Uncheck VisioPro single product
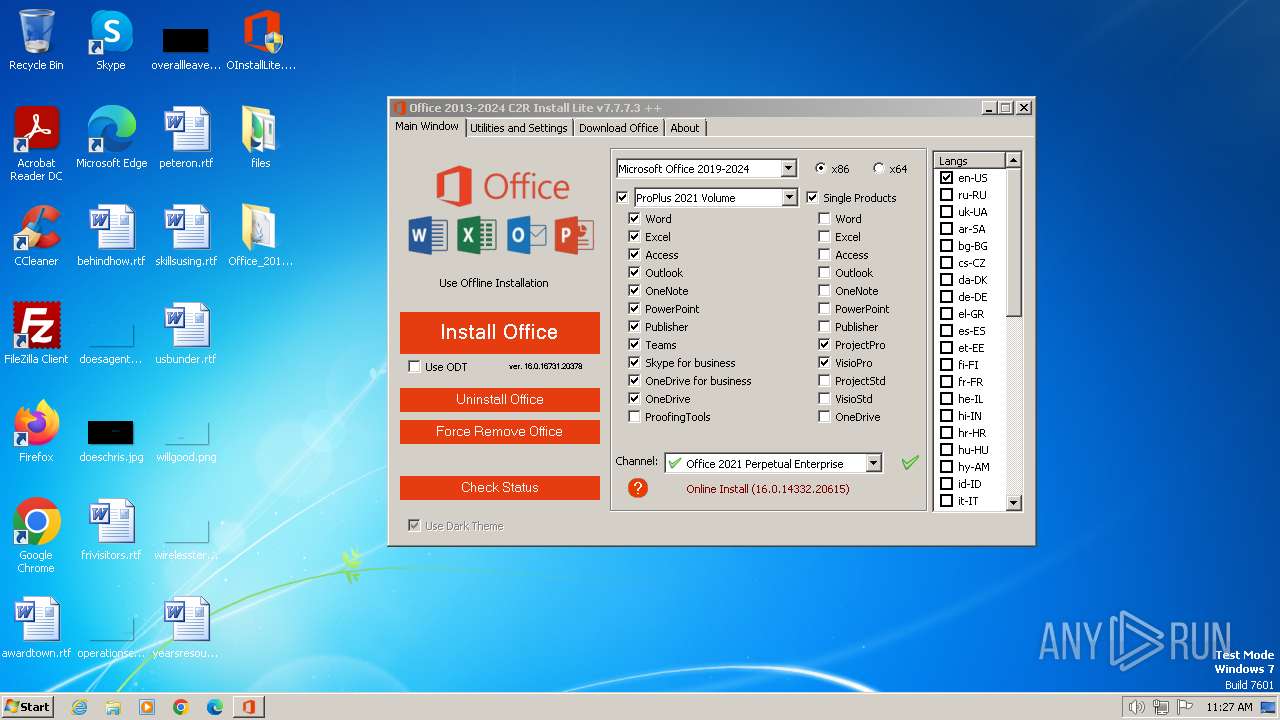Viewport: 1280px width, 720px height. pos(824,362)
